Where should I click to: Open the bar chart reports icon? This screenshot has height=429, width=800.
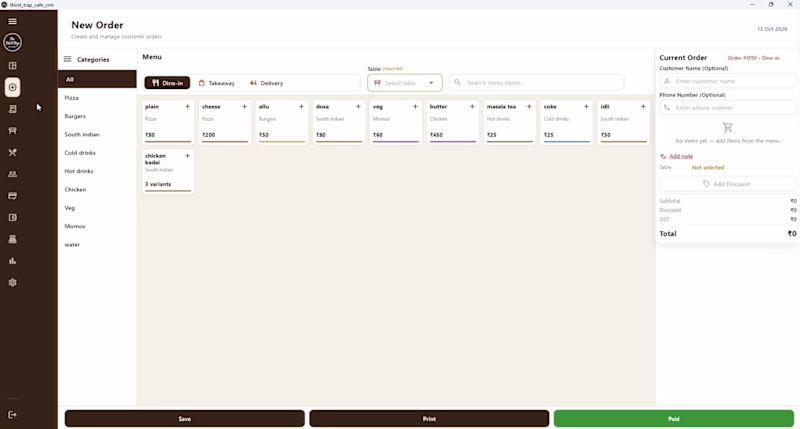click(12, 261)
